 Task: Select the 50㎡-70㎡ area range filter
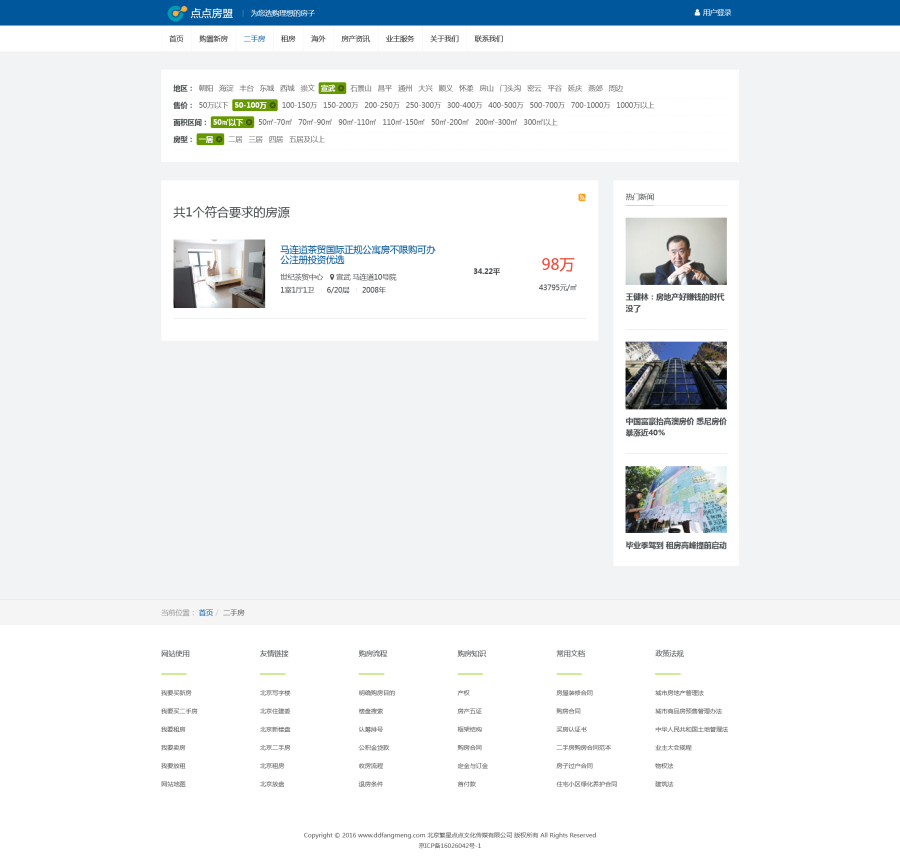(275, 122)
